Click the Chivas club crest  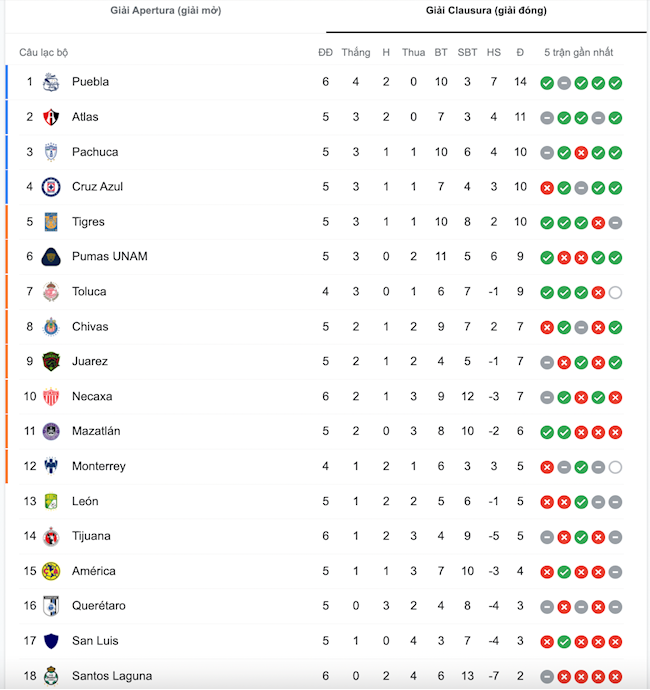click(x=51, y=327)
